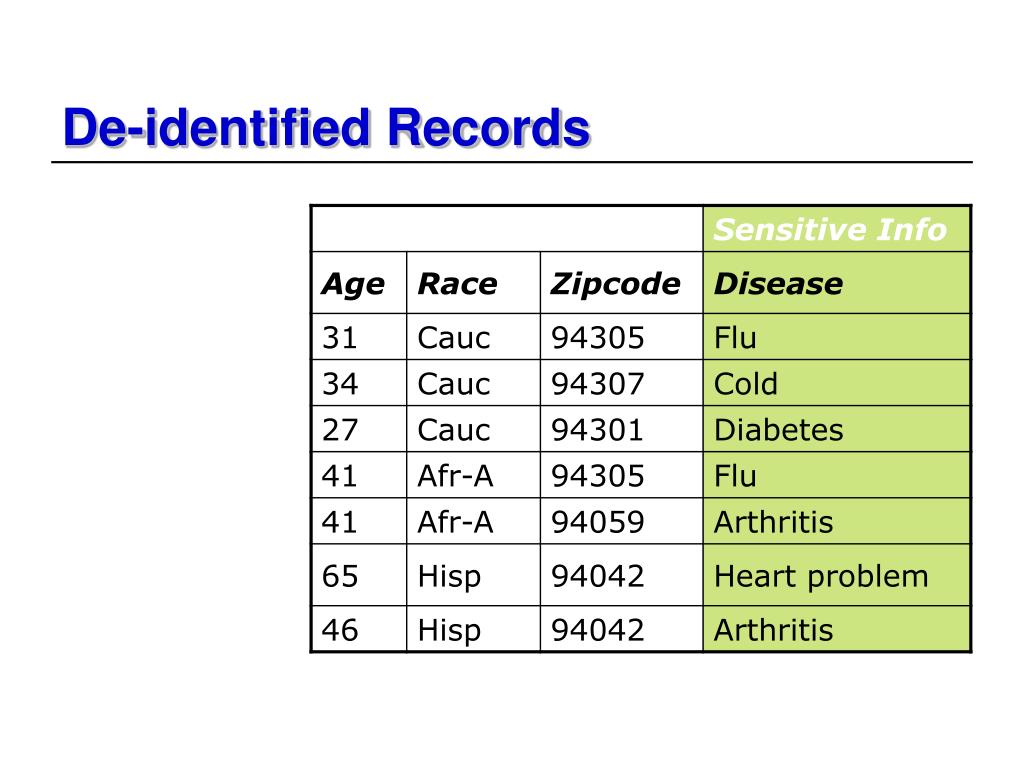The image size is (1024, 768).
Task: Click the Disease column header
Action: point(837,283)
